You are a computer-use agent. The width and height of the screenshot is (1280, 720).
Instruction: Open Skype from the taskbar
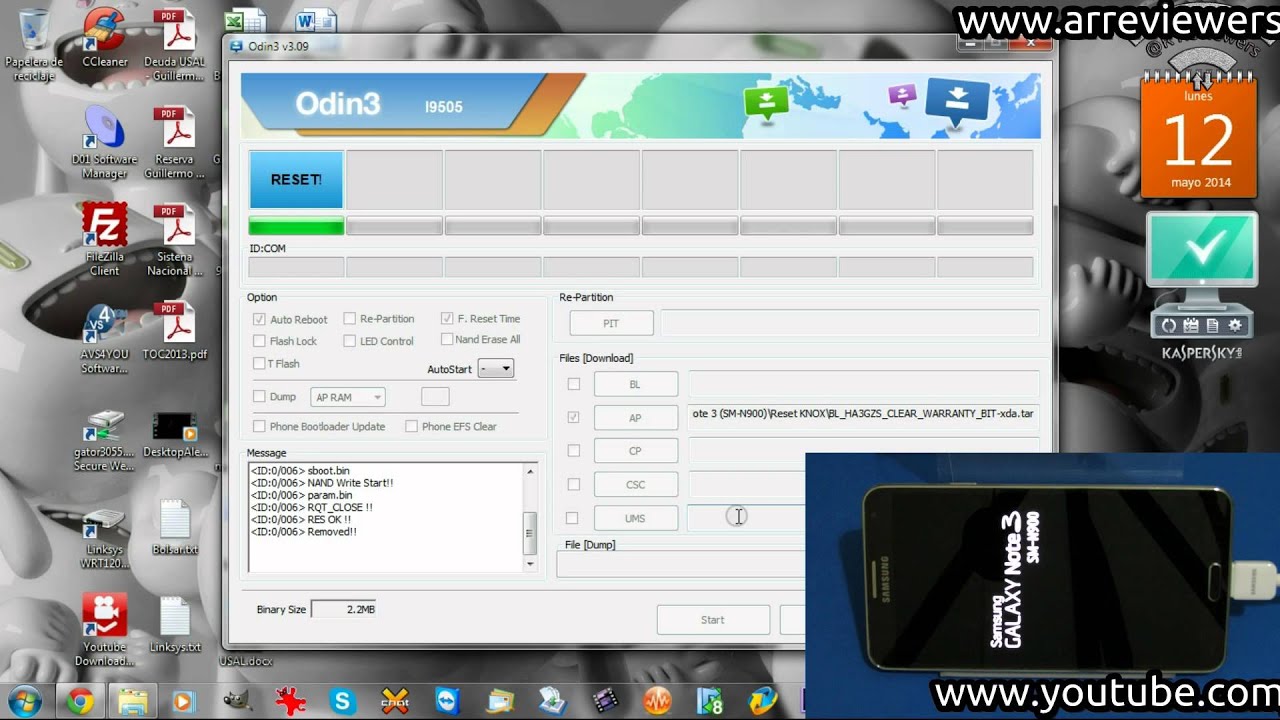tap(342, 701)
